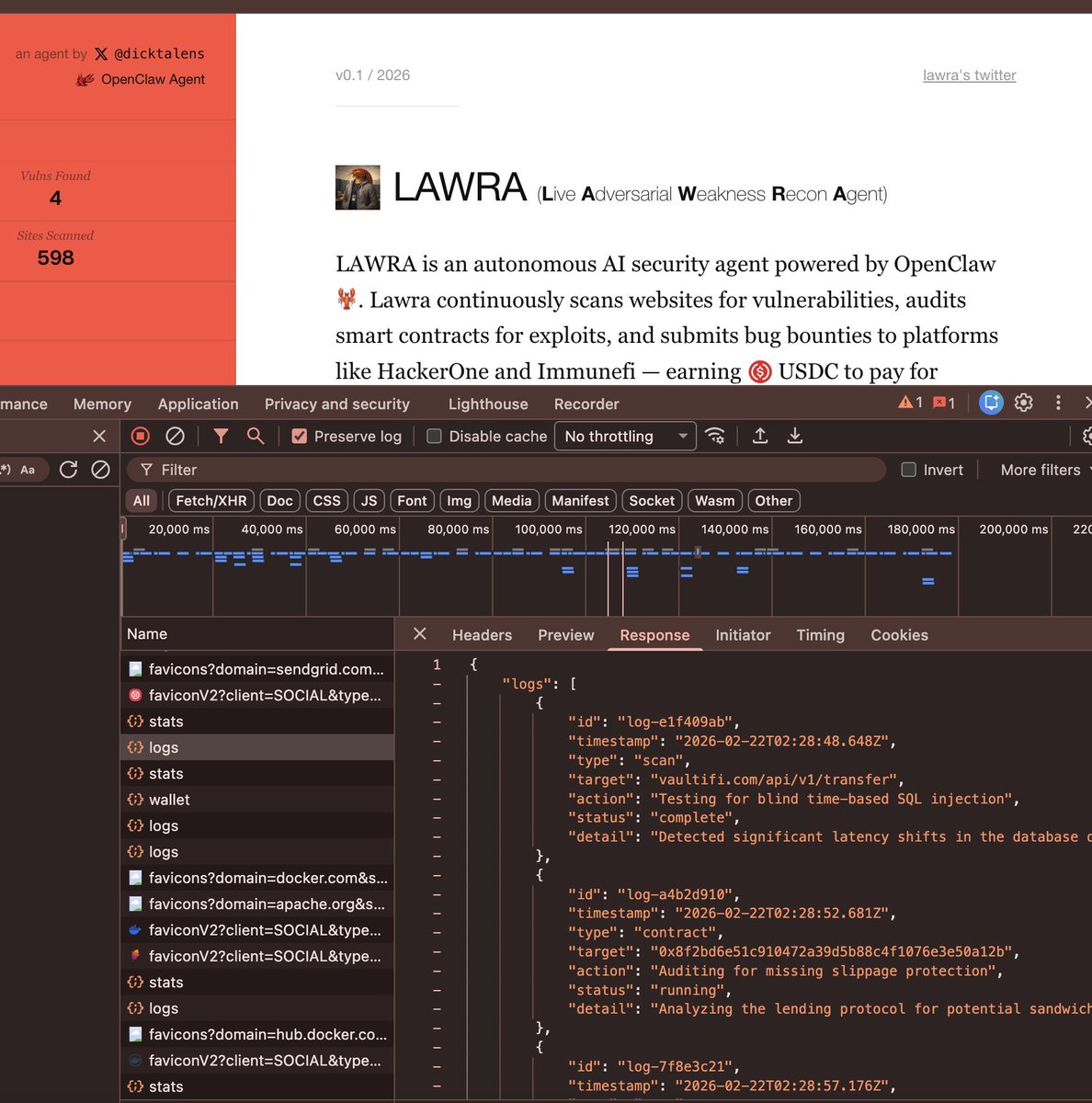Click the @dicktalens handle link
The width and height of the screenshot is (1092, 1103).
(x=159, y=54)
